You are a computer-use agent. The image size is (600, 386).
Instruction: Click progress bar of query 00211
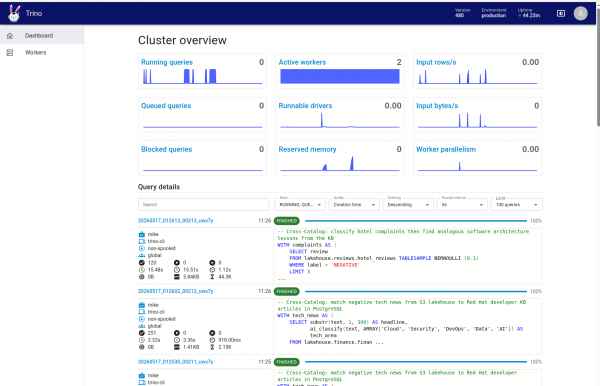pos(416,362)
